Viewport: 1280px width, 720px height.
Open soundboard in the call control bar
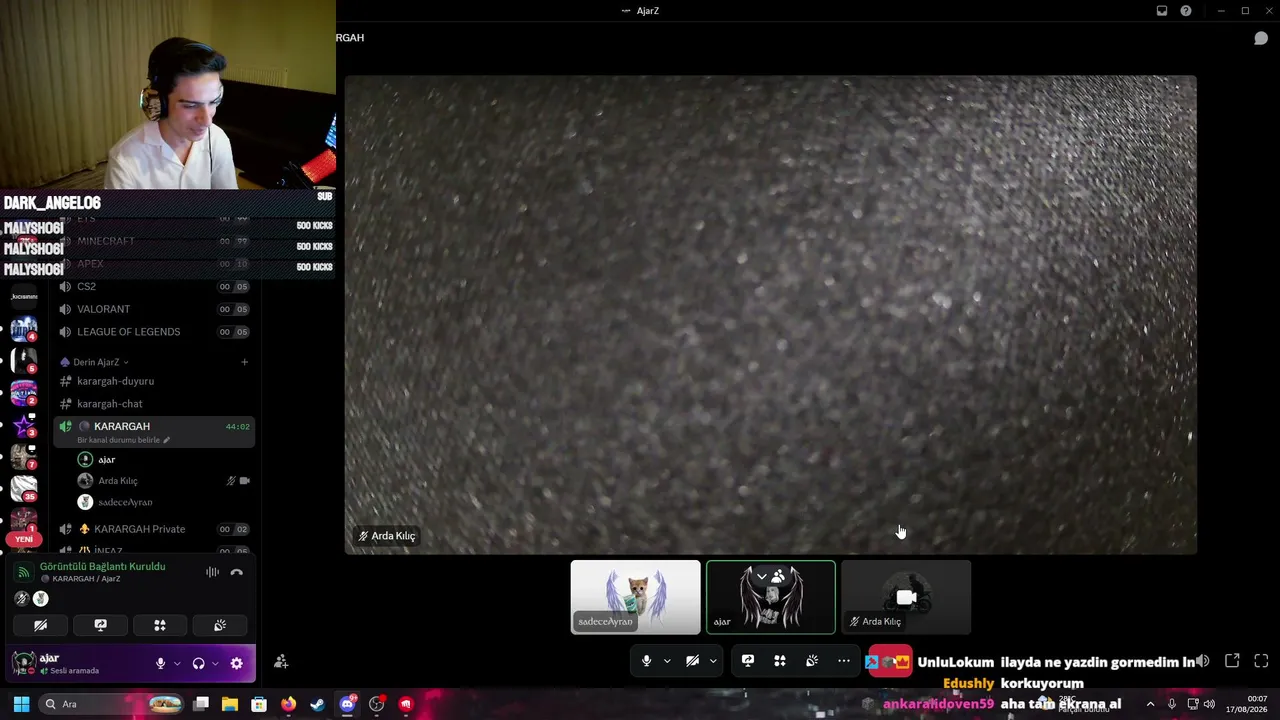click(812, 661)
